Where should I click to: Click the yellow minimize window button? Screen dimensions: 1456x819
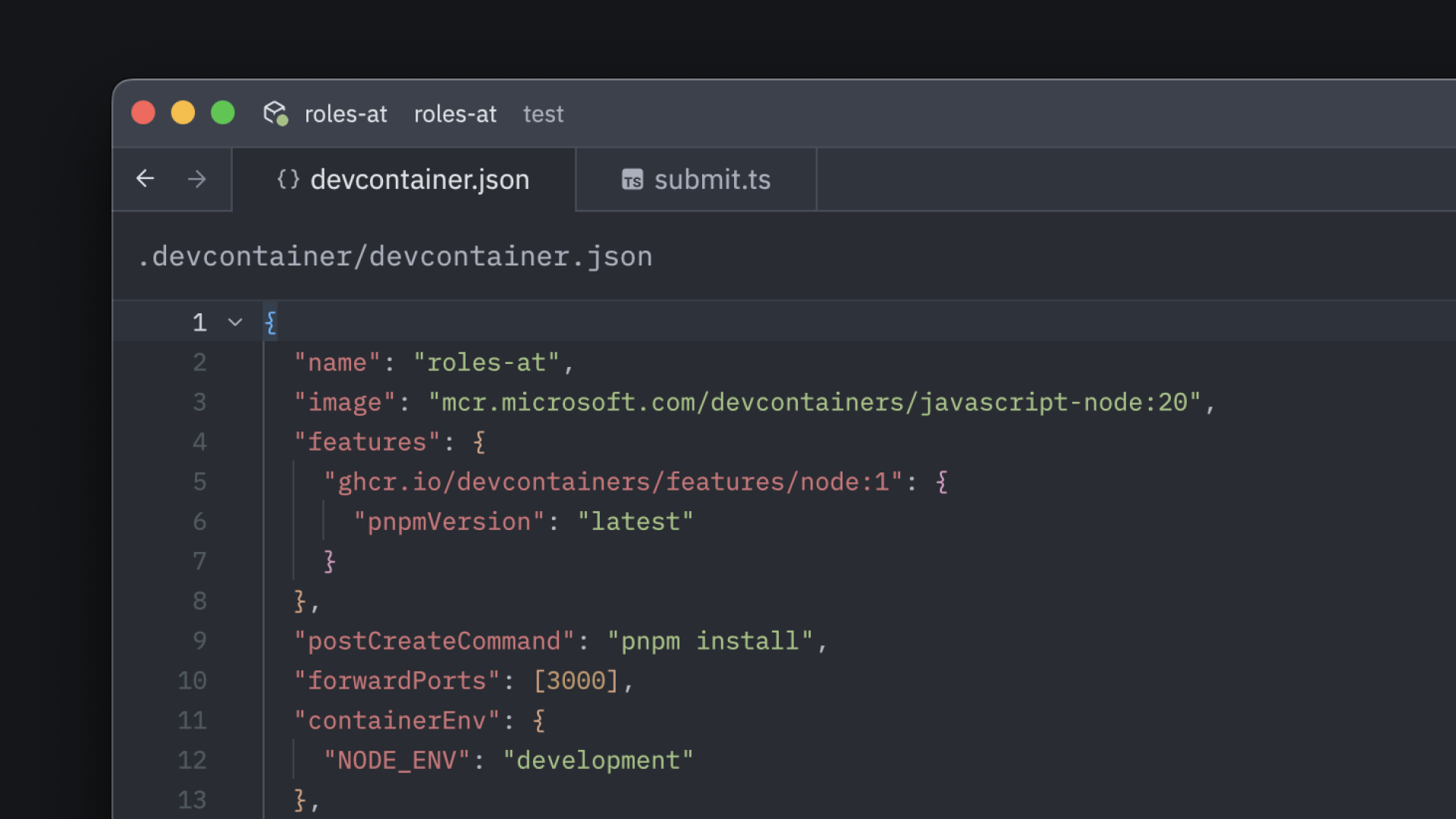click(x=183, y=113)
